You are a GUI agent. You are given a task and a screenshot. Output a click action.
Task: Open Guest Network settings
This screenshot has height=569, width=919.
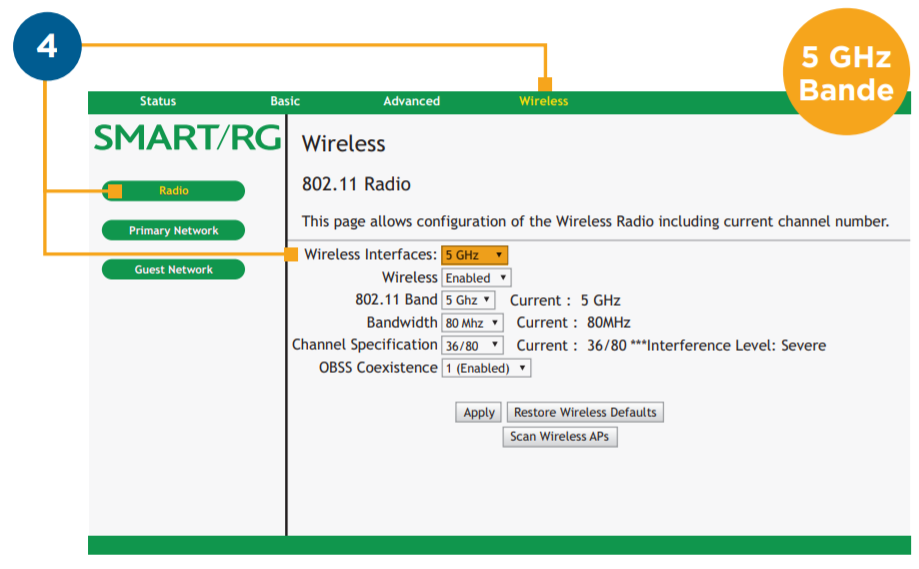173,270
